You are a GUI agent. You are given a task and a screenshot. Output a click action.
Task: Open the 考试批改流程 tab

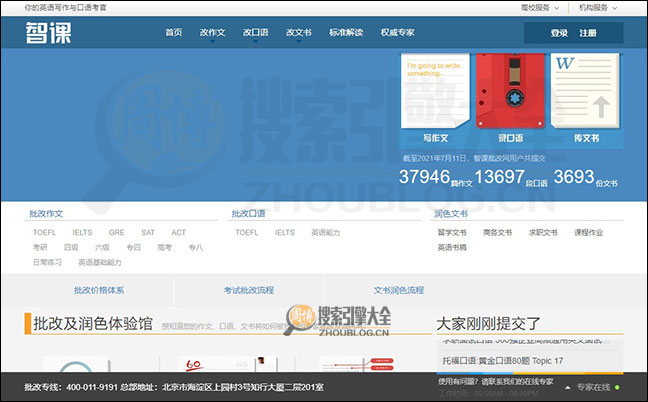[249, 290]
